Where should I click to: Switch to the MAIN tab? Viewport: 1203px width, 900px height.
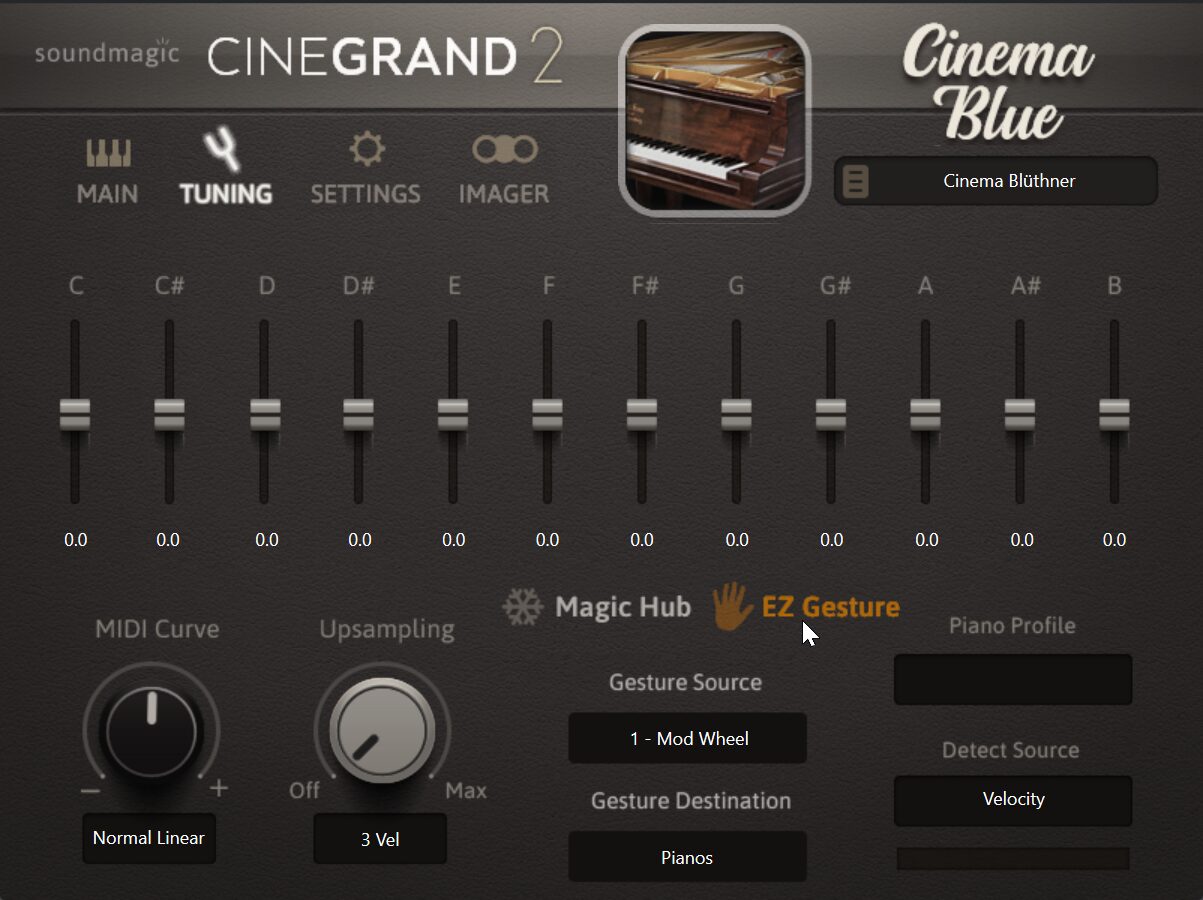[108, 194]
